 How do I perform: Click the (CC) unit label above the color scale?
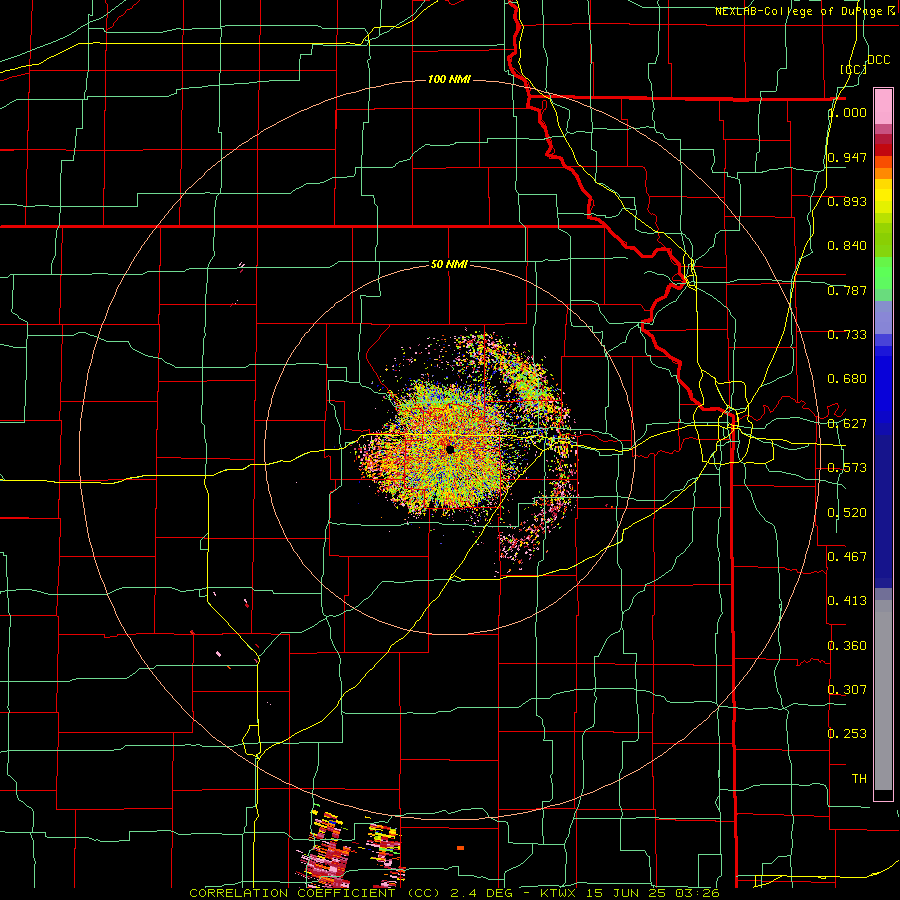click(x=854, y=69)
